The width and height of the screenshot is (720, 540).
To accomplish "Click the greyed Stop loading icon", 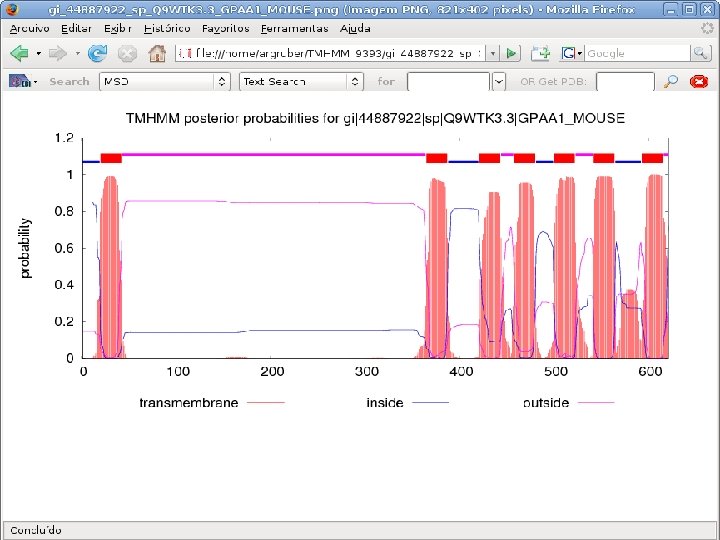I will [x=127, y=54].
